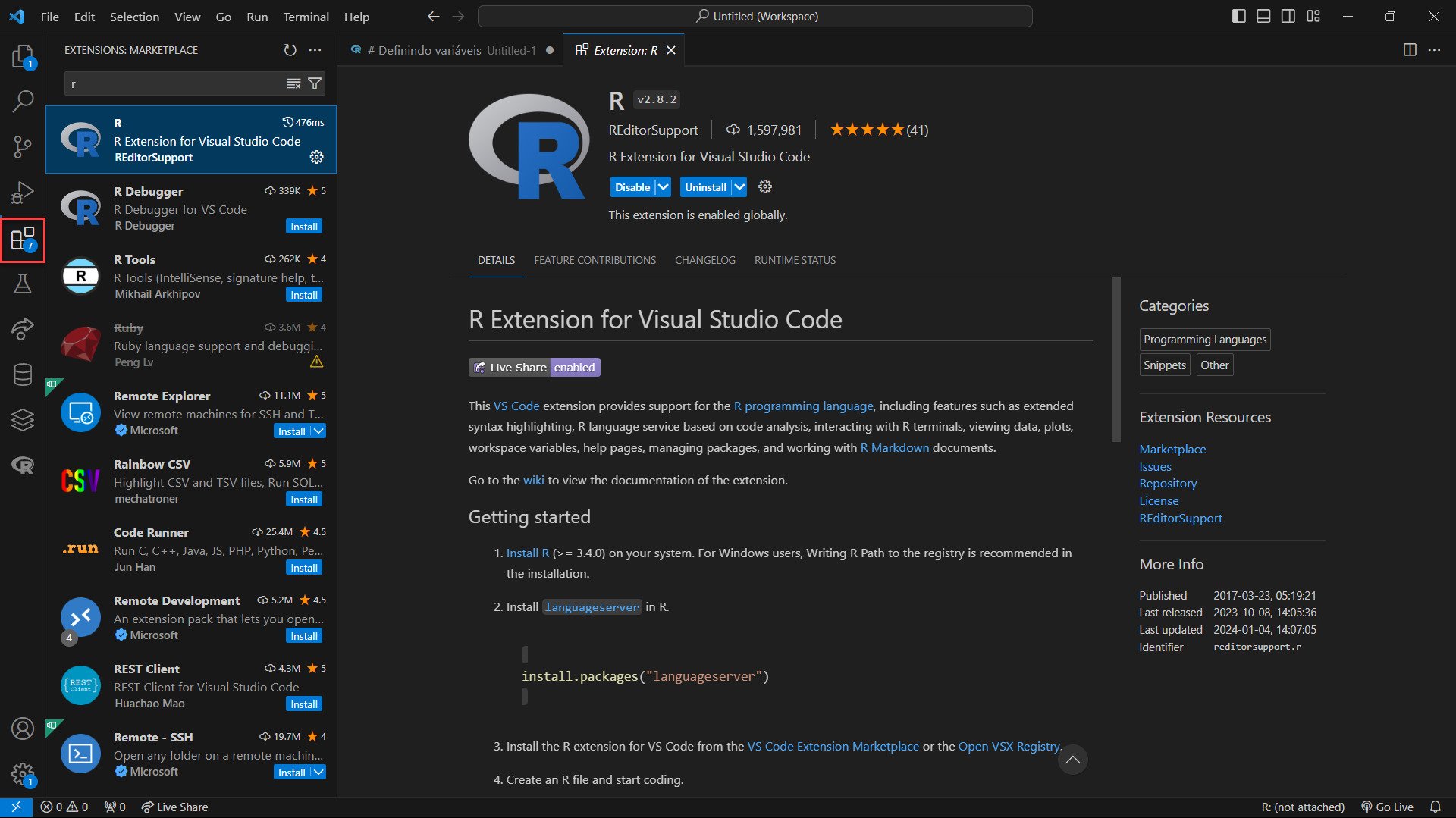
Task: Split the editor to the right
Action: tap(1410, 50)
